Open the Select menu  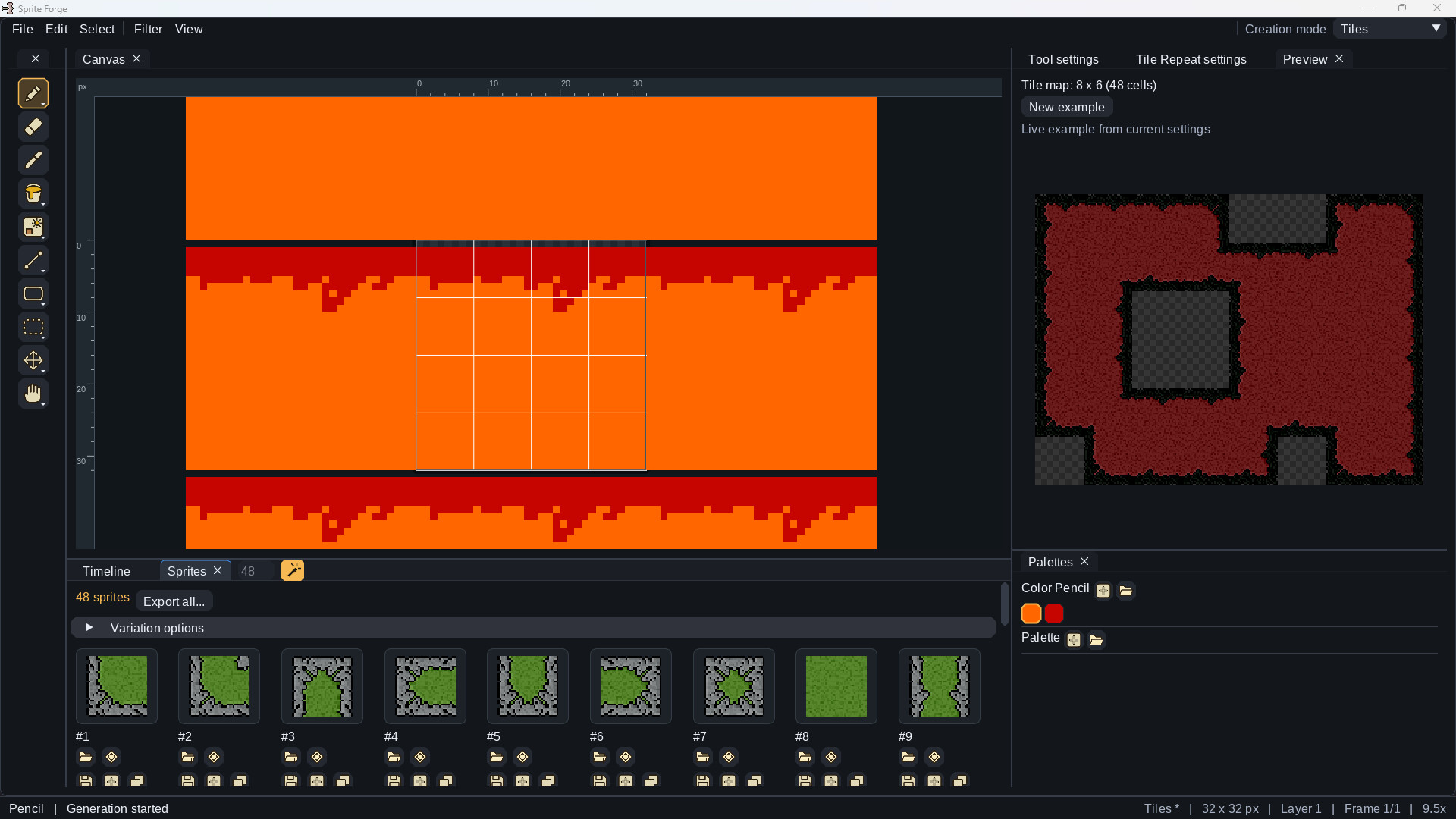click(97, 29)
